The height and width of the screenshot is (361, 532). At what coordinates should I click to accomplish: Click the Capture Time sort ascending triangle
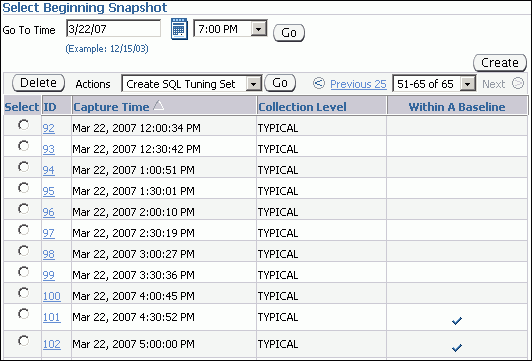158,106
